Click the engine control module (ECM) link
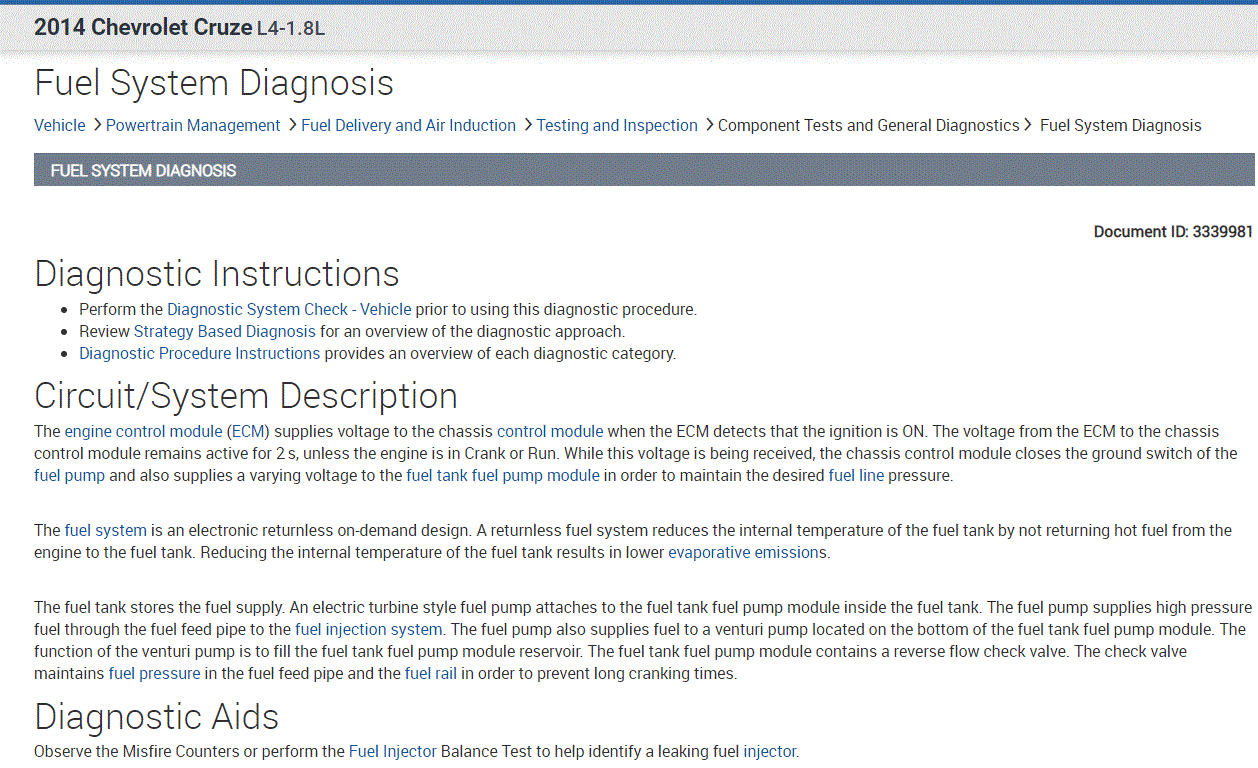Screen dimensions: 1258x768 (x=166, y=431)
